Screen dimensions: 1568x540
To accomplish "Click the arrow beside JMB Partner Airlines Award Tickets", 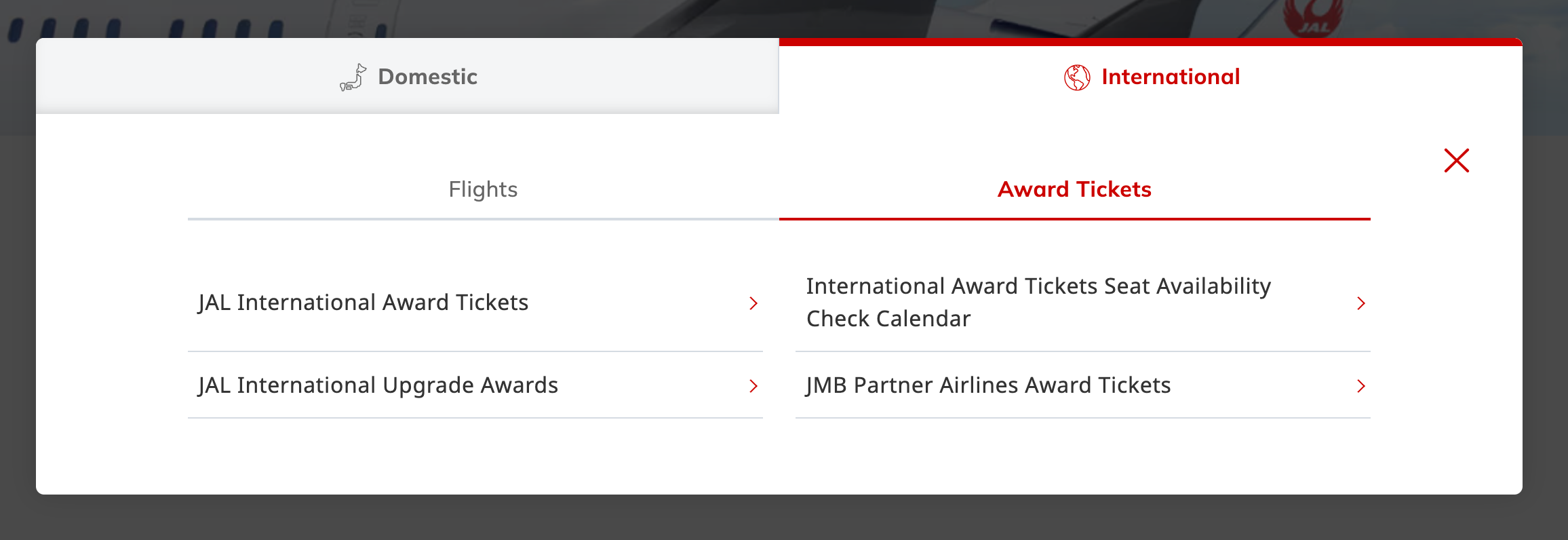I will click(x=1361, y=386).
